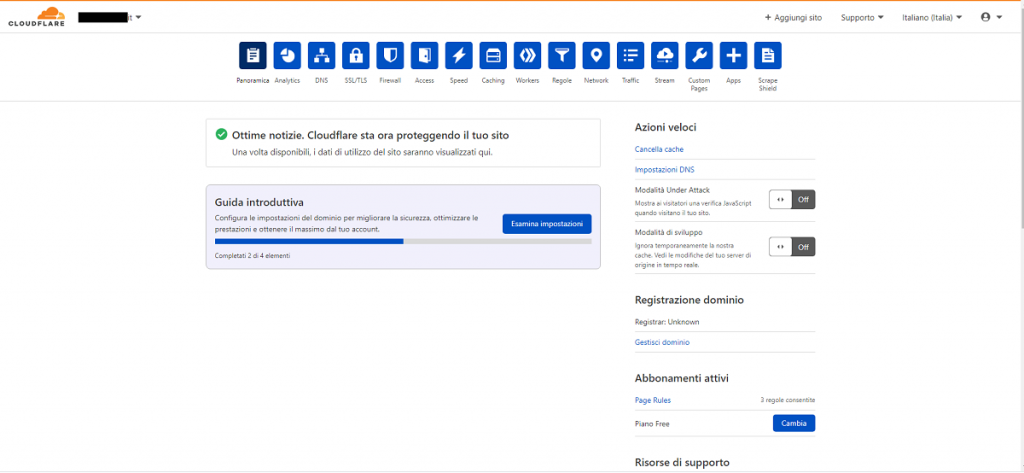Open the Panoramica overview icon
This screenshot has height=473, width=1024.
click(x=253, y=56)
